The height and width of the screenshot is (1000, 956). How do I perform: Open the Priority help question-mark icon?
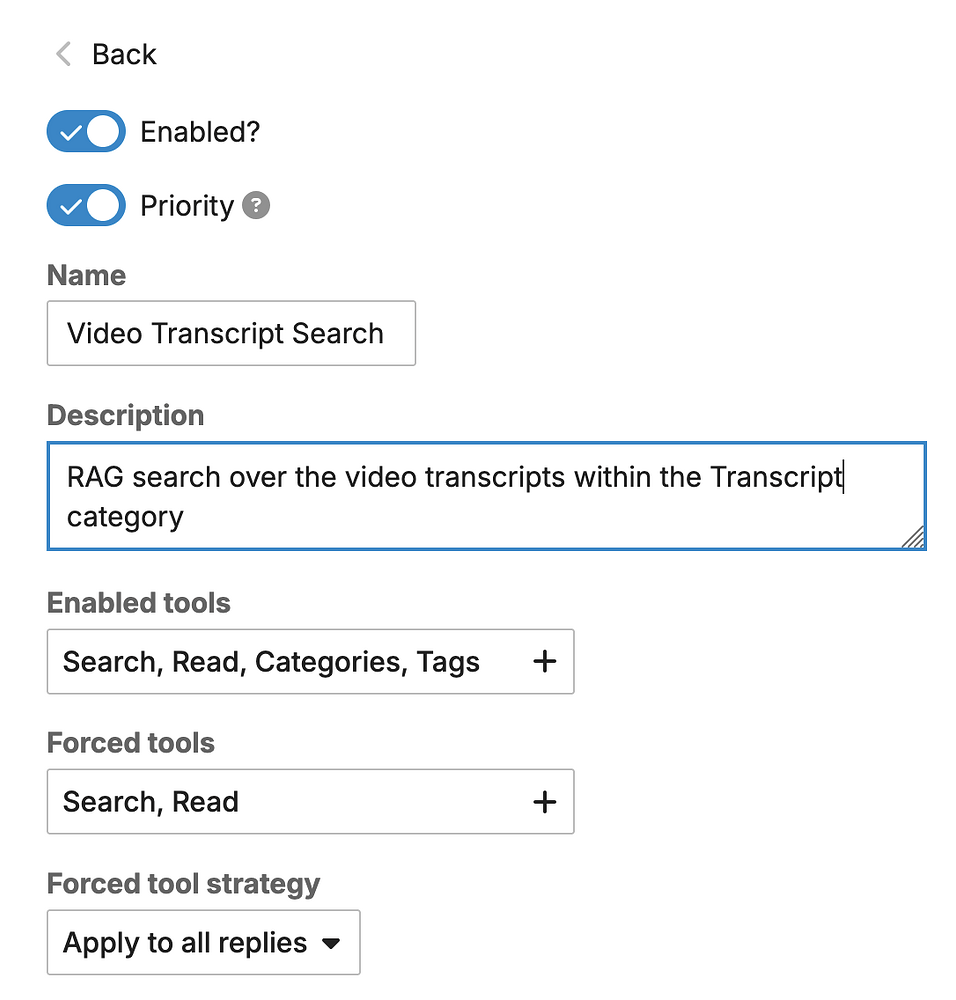pyautogui.click(x=256, y=205)
